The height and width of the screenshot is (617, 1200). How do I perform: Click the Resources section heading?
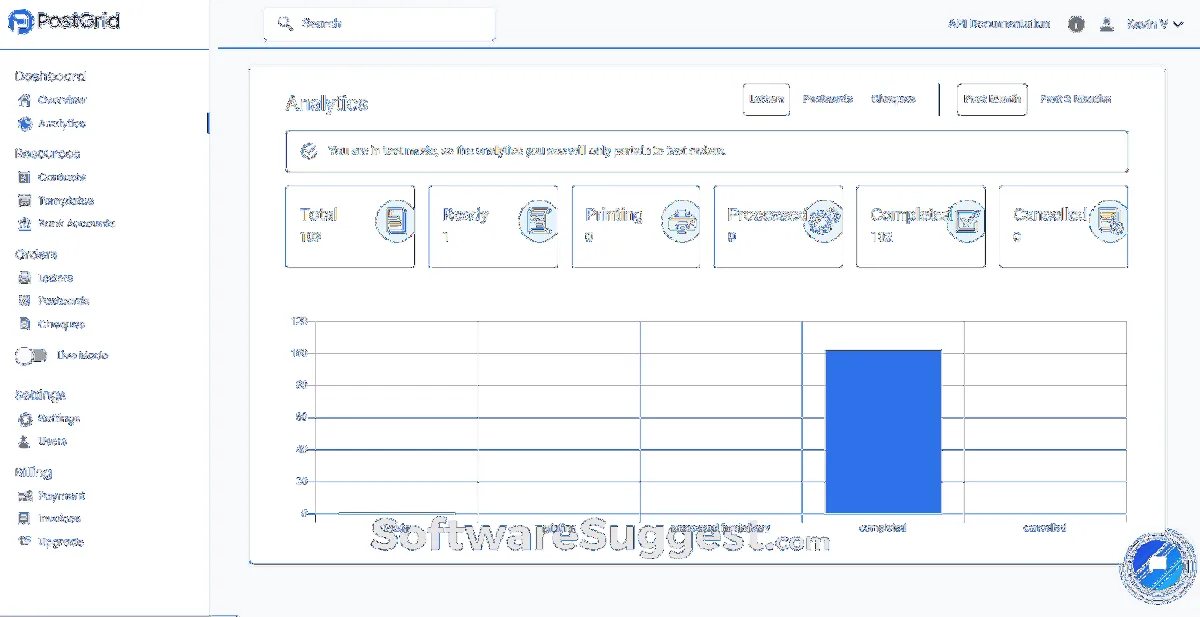[47, 153]
